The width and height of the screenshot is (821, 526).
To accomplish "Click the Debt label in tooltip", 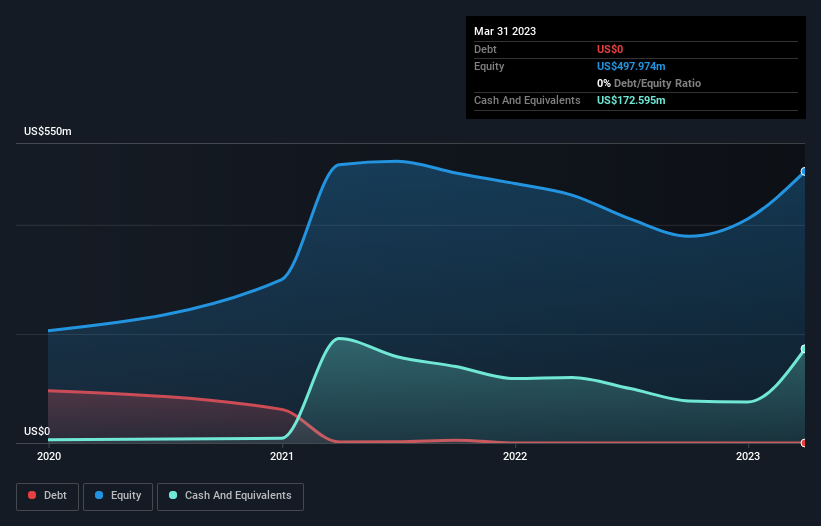I will pyautogui.click(x=485, y=49).
